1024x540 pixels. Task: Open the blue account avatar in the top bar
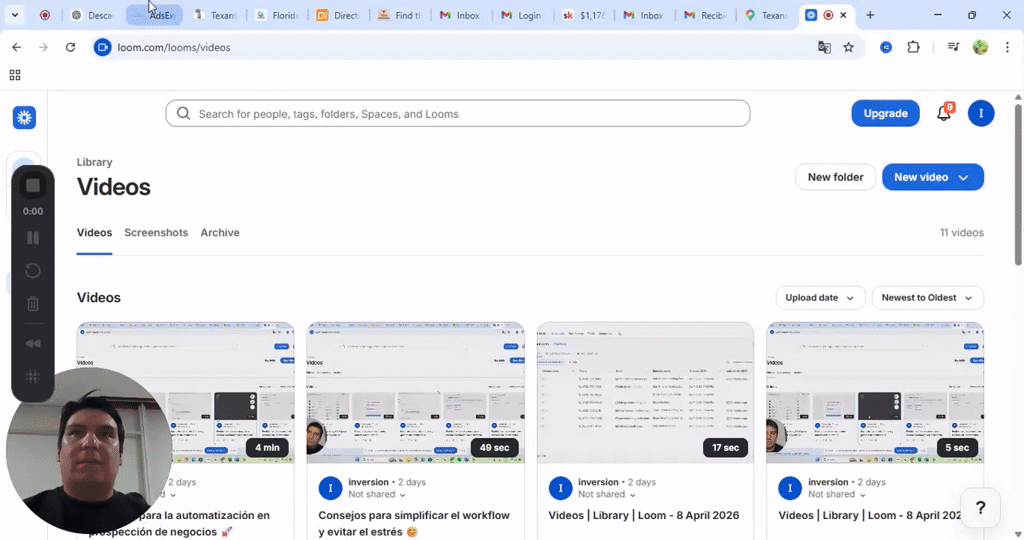click(981, 113)
